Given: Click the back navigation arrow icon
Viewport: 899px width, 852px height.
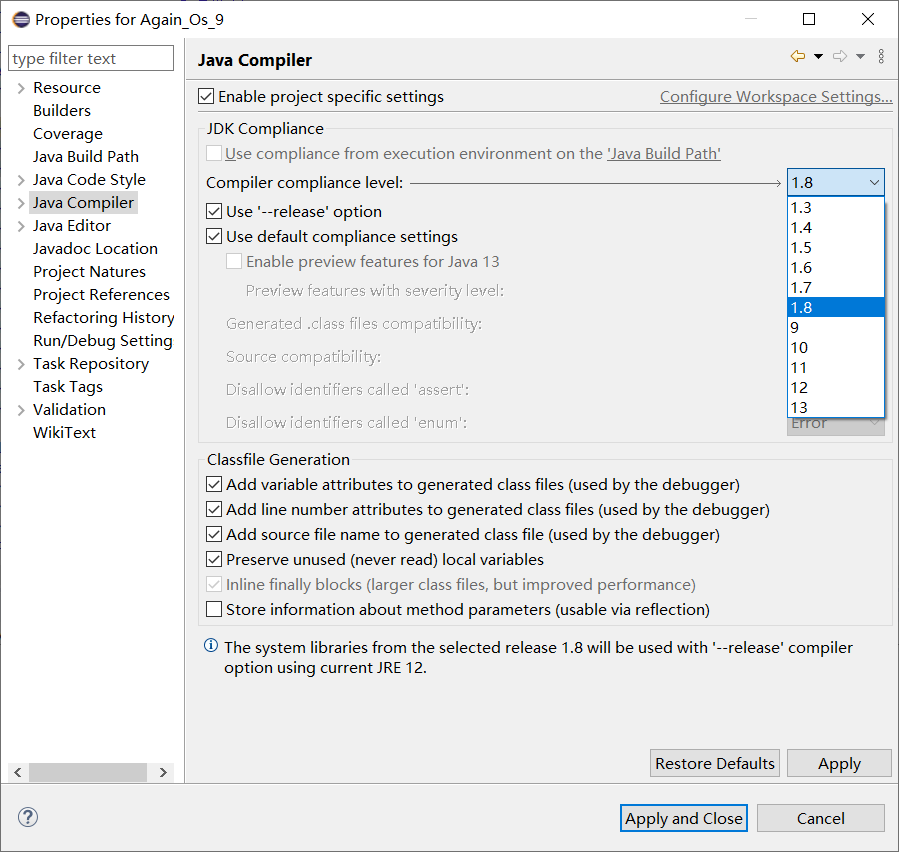Looking at the screenshot, I should click(x=797, y=57).
